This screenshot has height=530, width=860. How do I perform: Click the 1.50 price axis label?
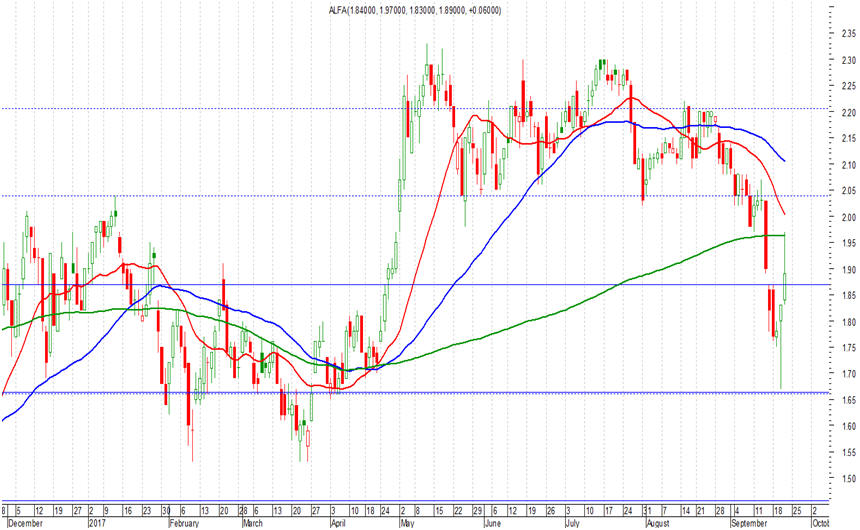pos(848,478)
